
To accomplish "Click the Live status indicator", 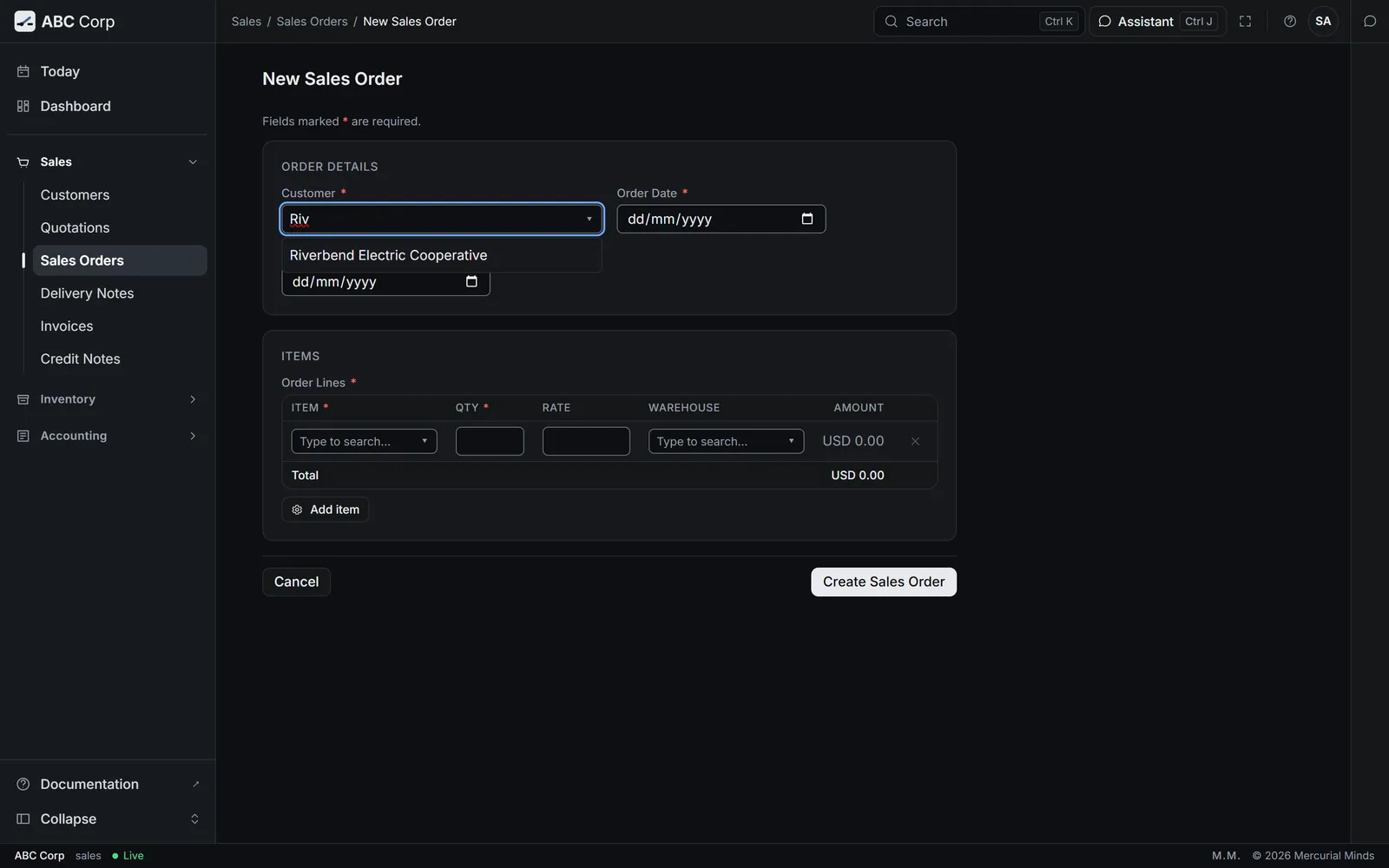I will pos(128,856).
